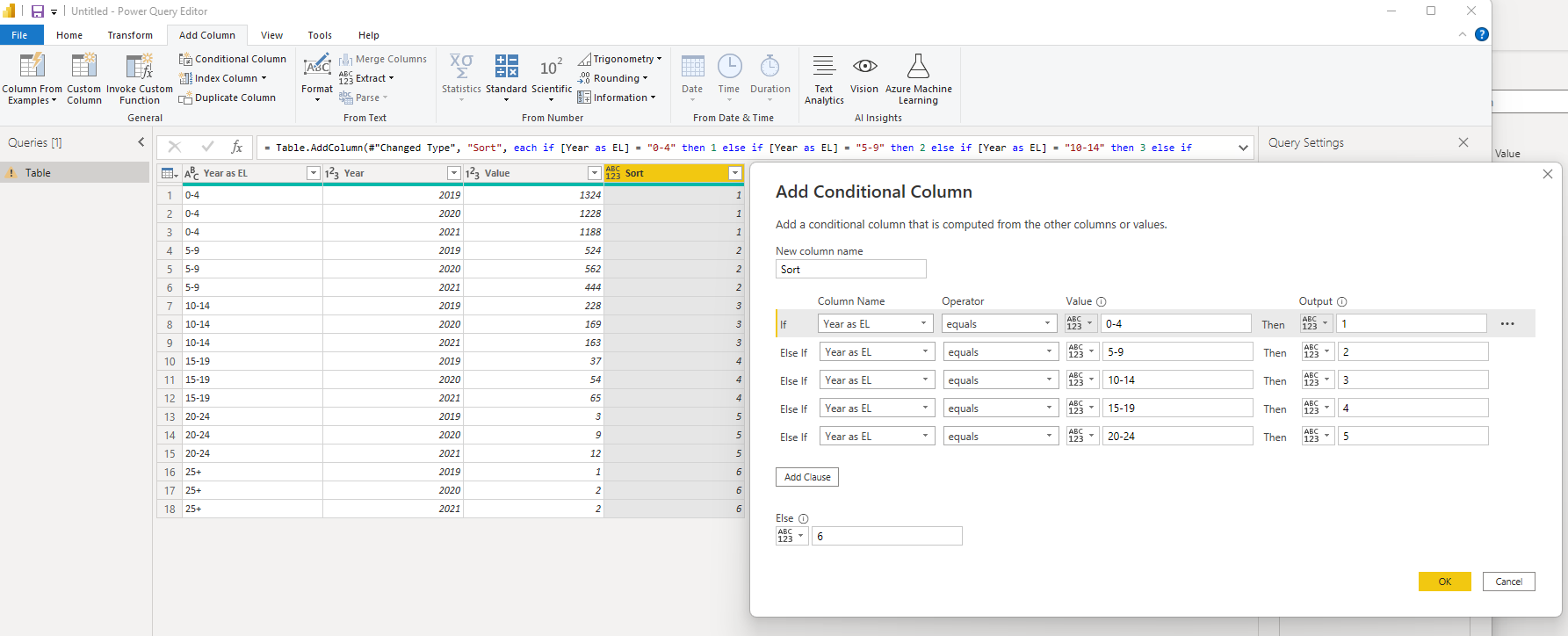1568x636 pixels.
Task: Open Statistics number functions
Action: click(x=461, y=78)
